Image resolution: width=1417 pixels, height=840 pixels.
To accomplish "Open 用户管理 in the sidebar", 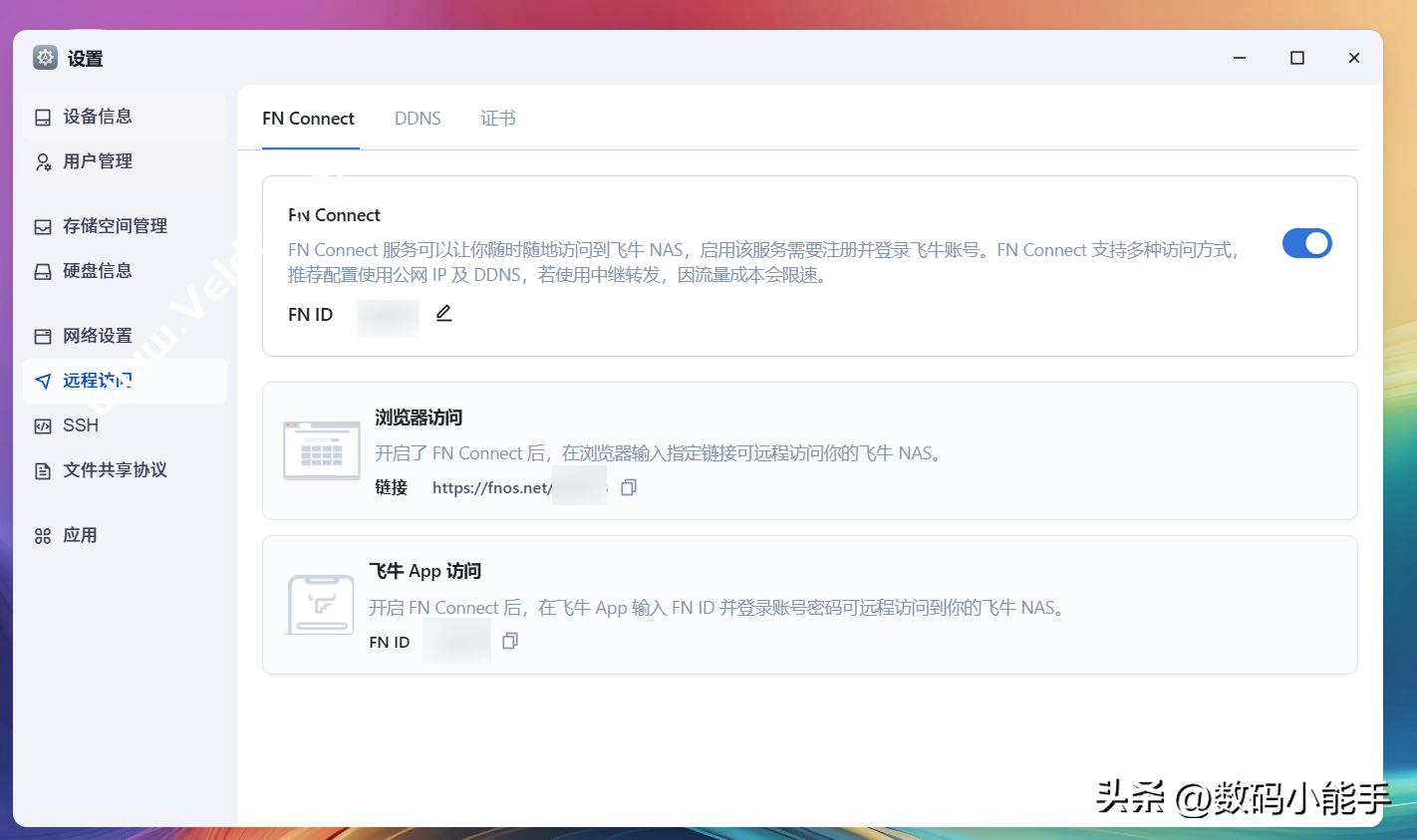I will [125, 161].
